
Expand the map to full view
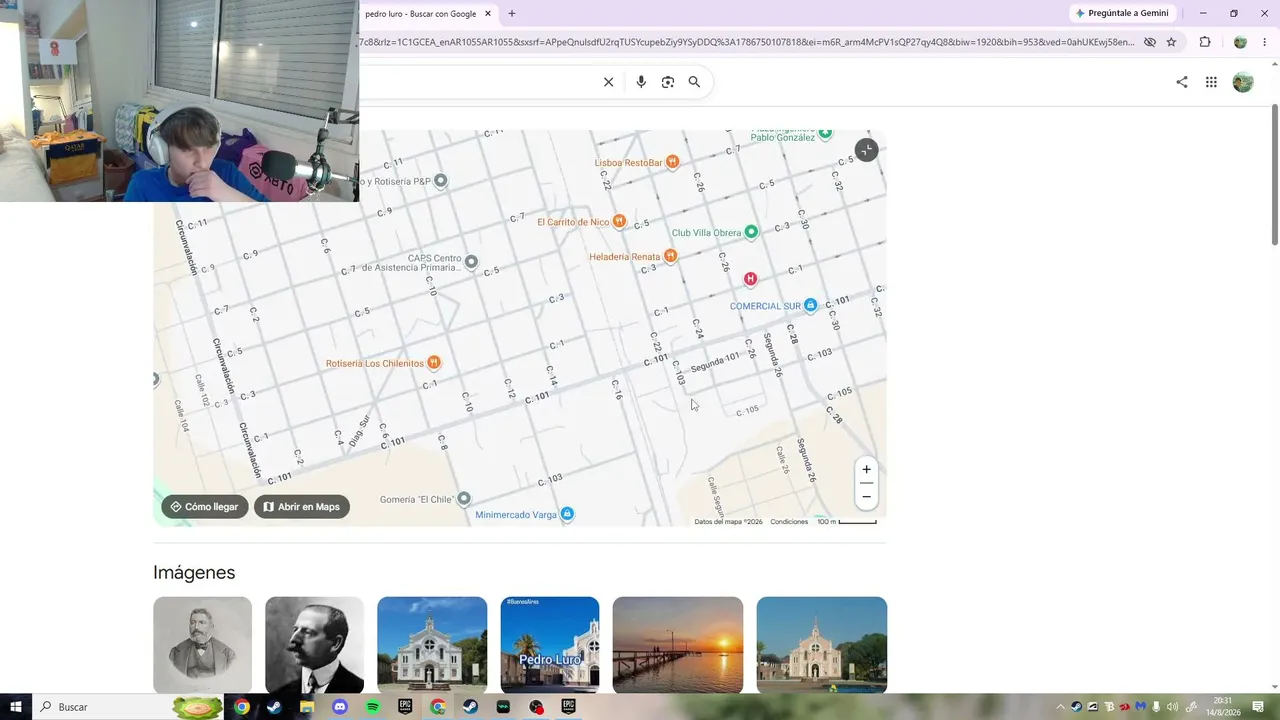[x=866, y=150]
